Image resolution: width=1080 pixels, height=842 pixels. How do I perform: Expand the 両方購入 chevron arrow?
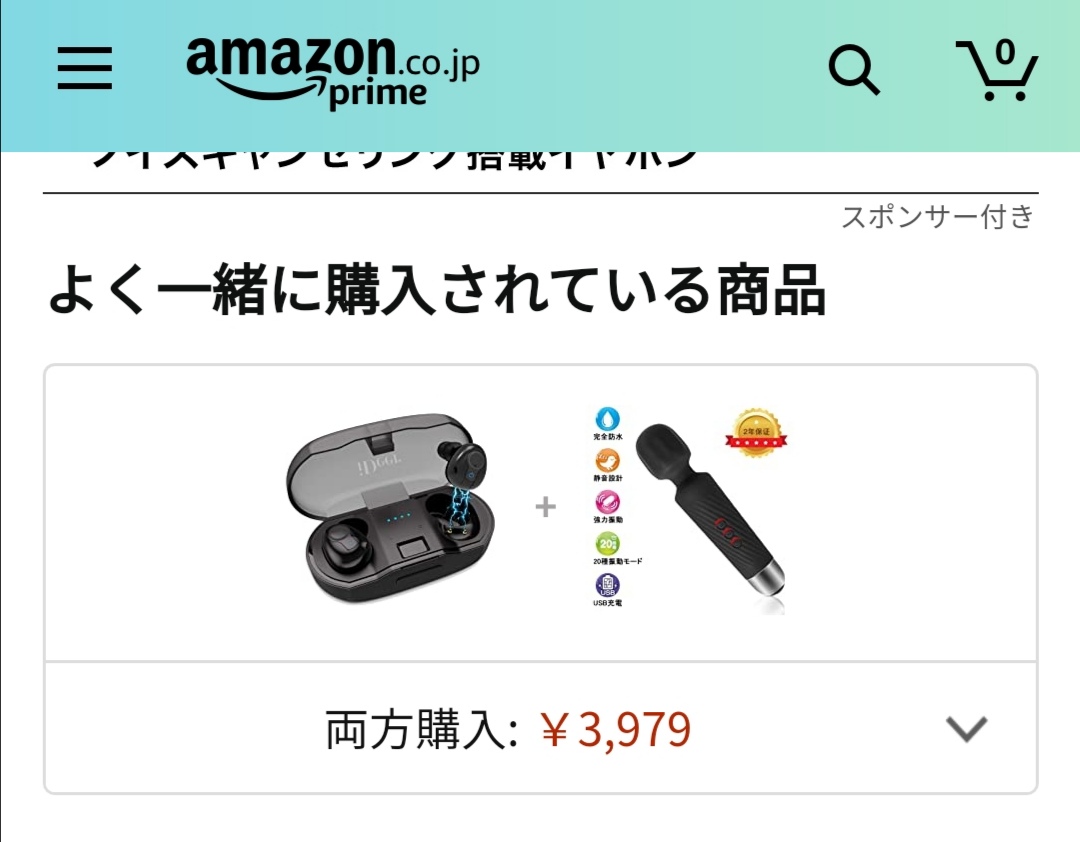966,729
